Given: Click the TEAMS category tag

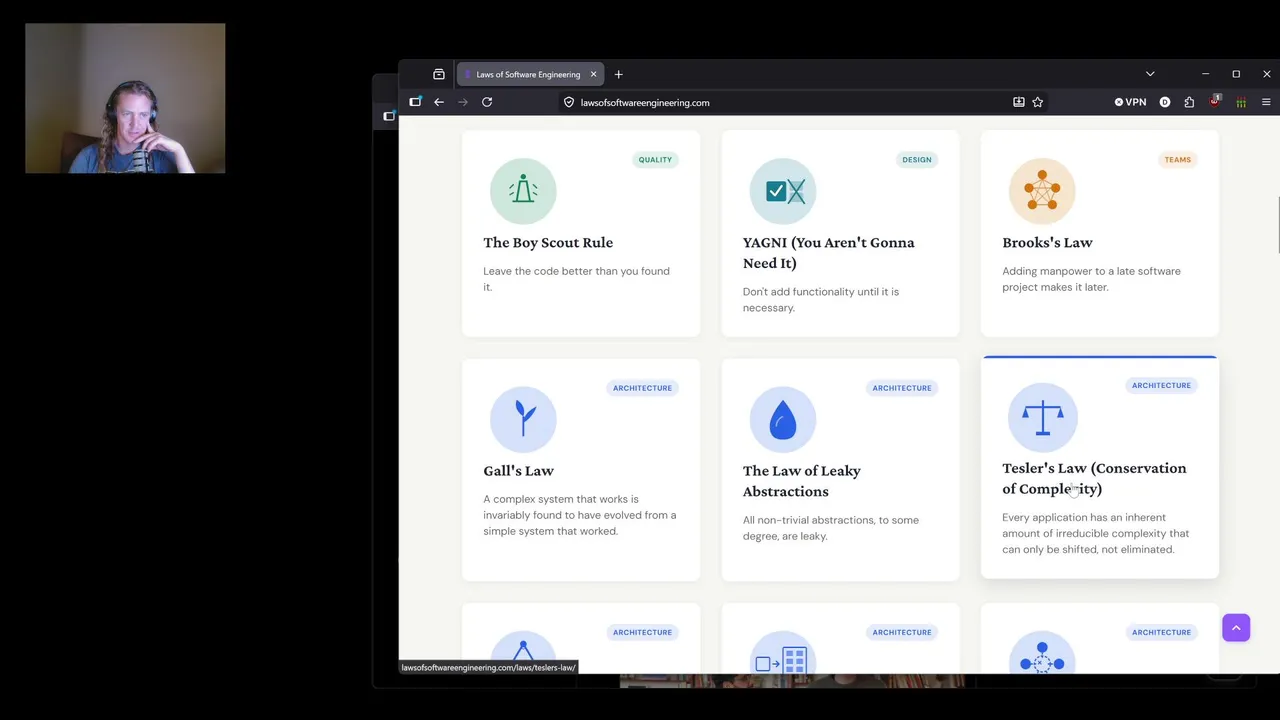Looking at the screenshot, I should 1177,159.
